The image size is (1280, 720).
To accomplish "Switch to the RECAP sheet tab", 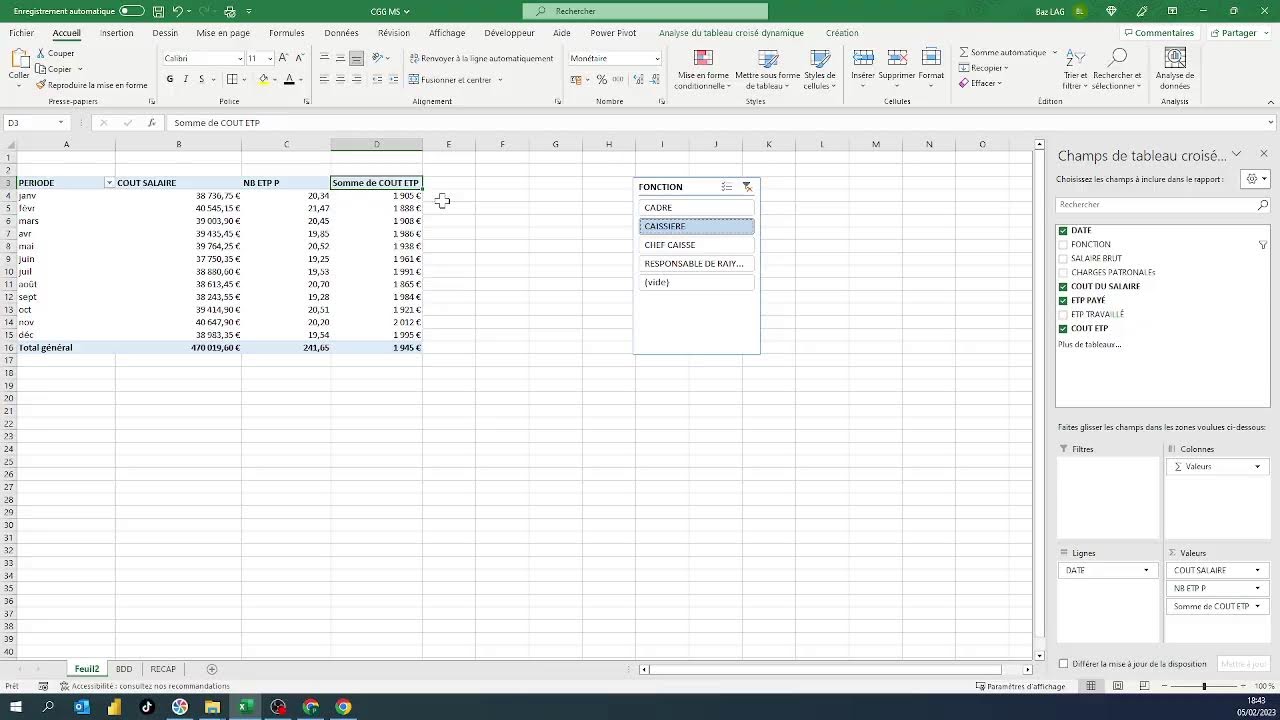I will point(163,669).
